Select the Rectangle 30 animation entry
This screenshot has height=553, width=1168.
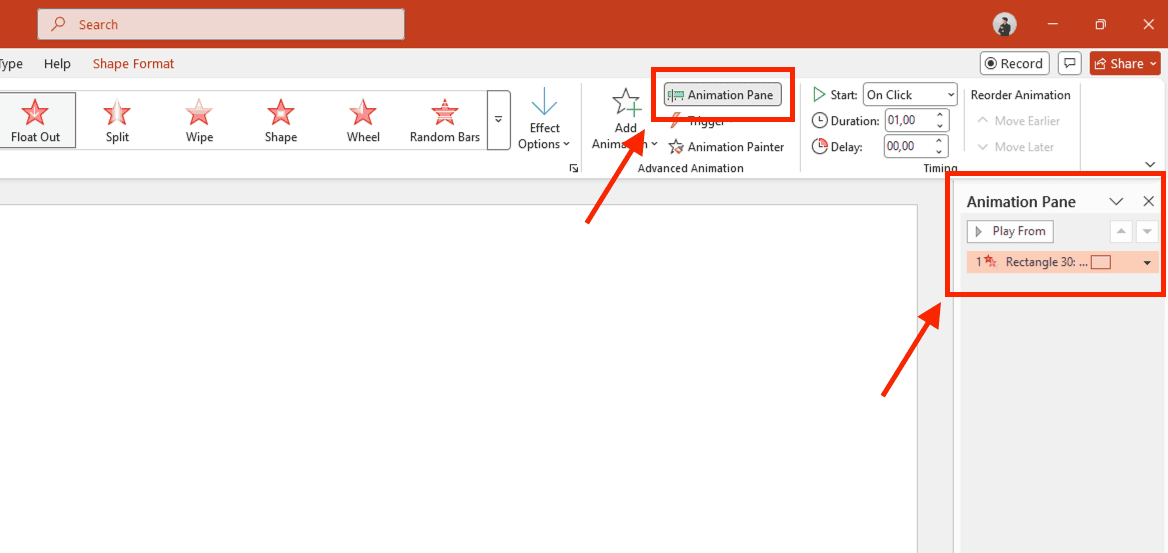1062,262
